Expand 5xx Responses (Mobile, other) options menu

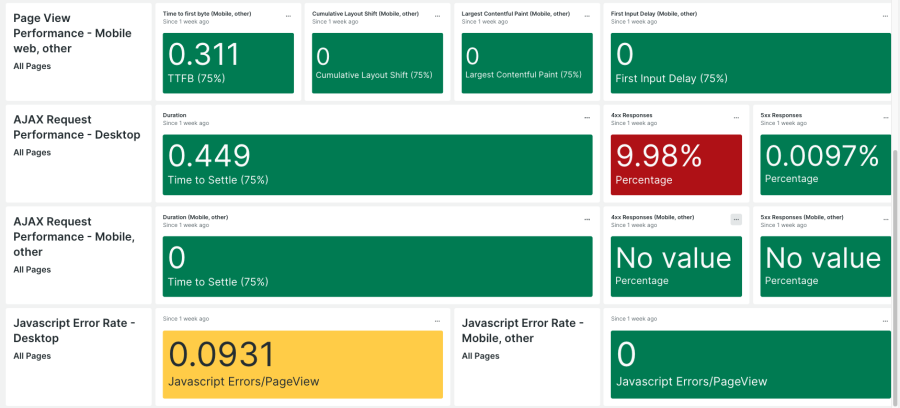point(884,219)
